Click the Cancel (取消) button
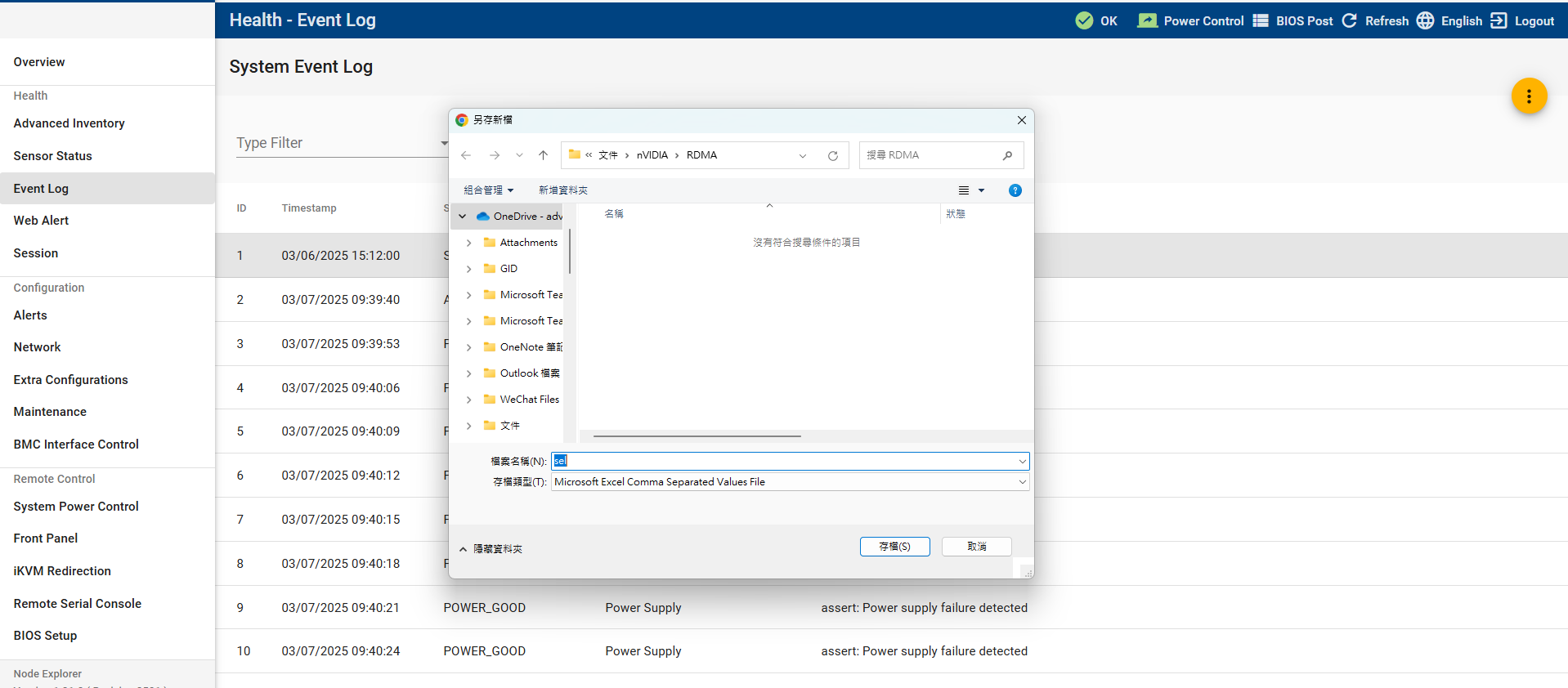 976,547
